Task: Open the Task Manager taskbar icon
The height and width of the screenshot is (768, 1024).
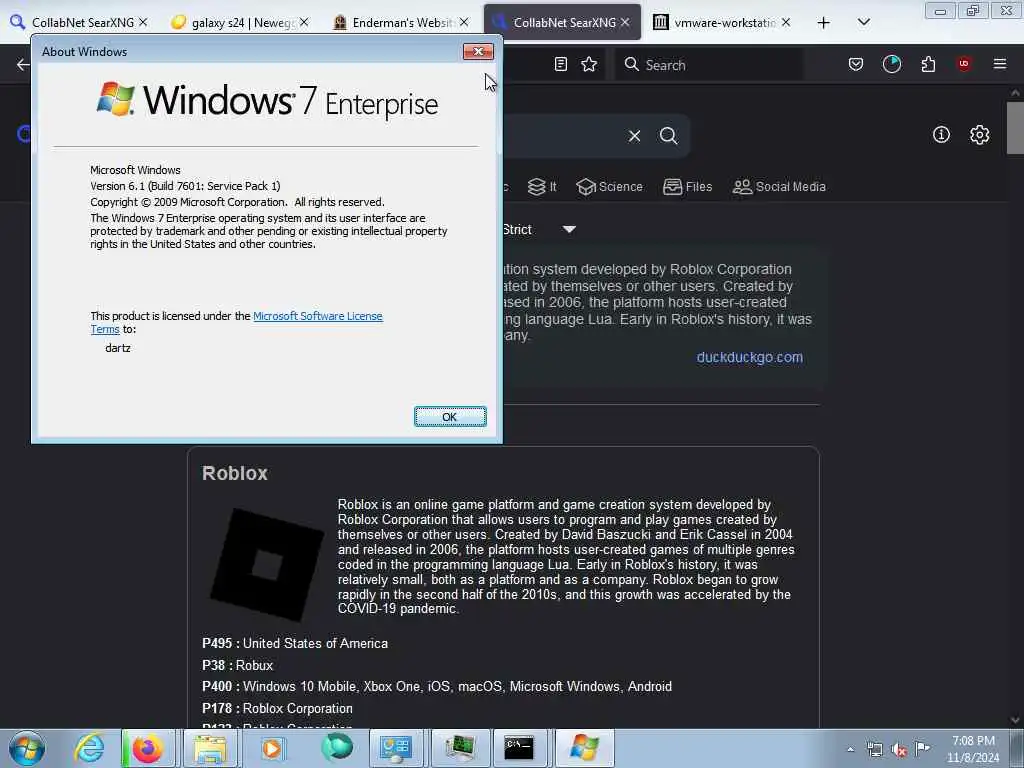Action: coord(460,748)
